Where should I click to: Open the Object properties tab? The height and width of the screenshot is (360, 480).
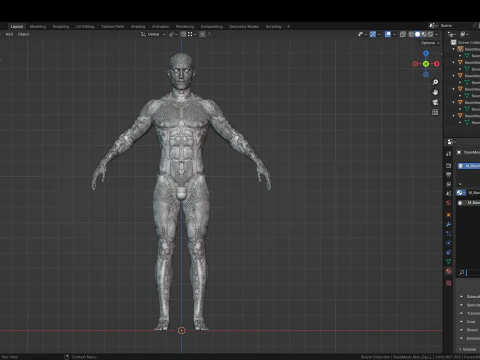click(449, 215)
